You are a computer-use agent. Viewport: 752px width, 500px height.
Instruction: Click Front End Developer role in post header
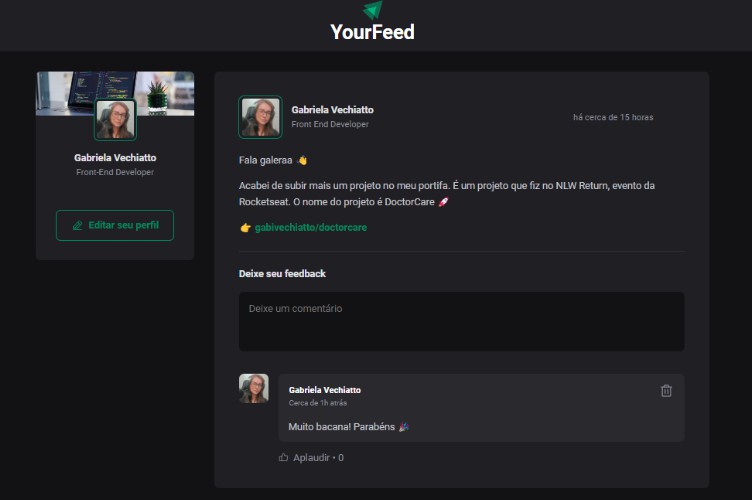pyautogui.click(x=330, y=124)
